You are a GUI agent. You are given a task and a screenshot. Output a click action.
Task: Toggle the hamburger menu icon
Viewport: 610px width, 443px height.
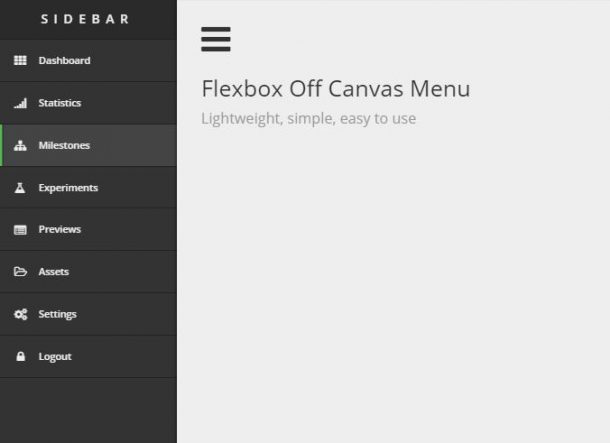coord(216,39)
